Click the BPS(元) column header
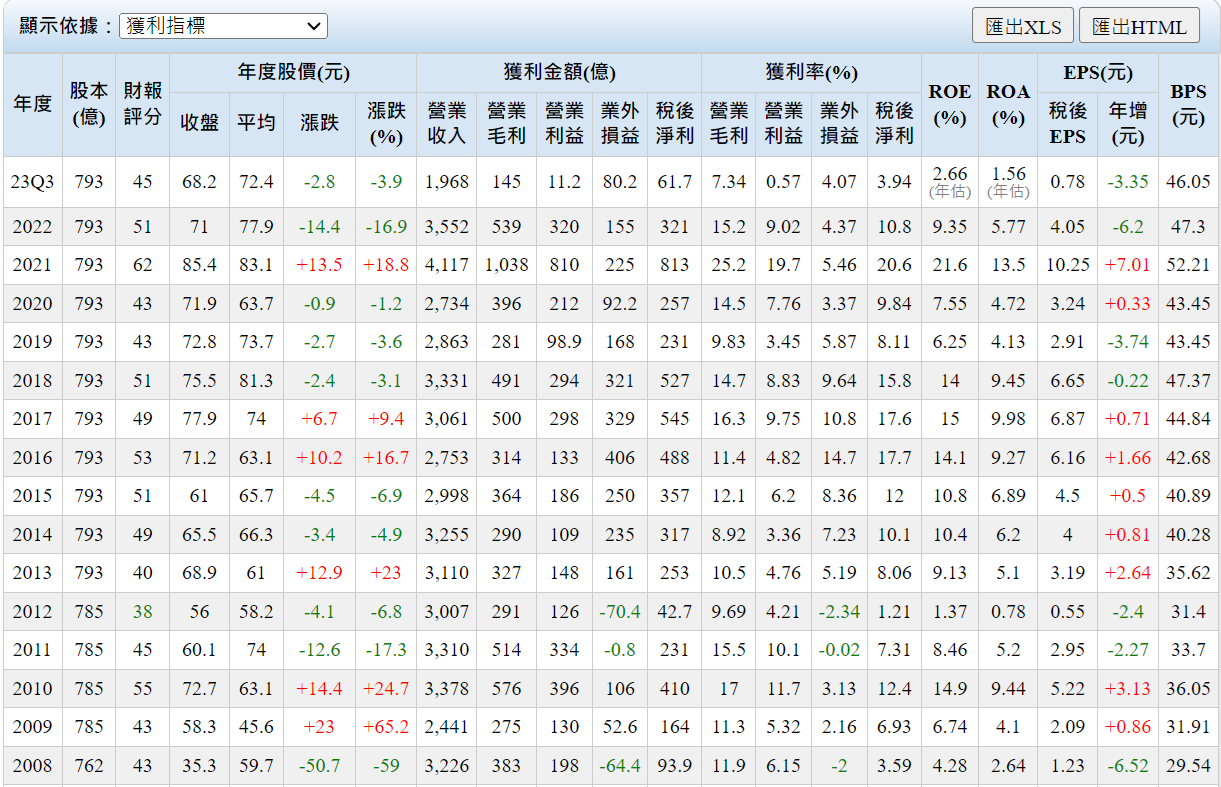This screenshot has width=1221, height=787. pyautogui.click(x=1188, y=104)
